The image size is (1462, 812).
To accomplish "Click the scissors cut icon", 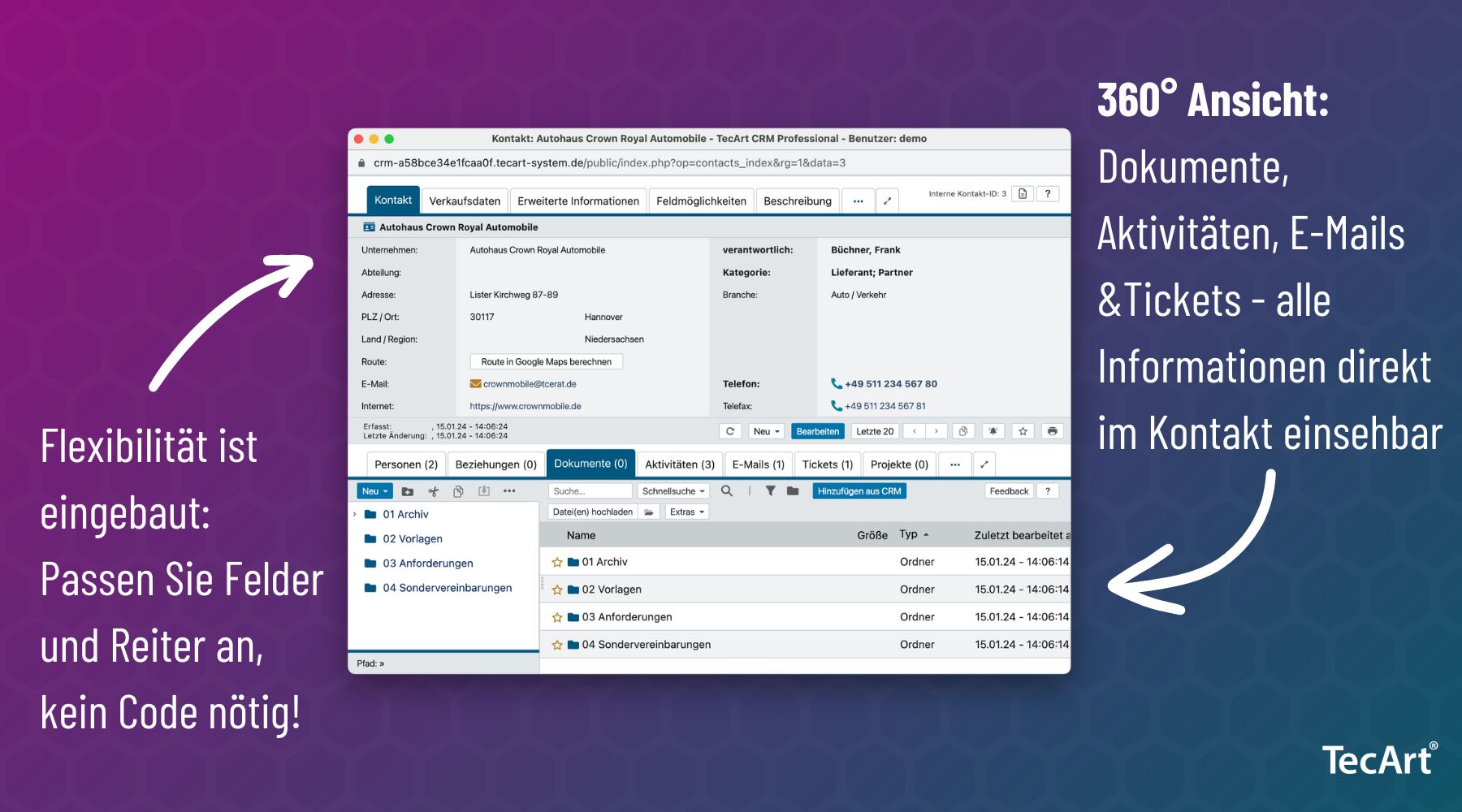I will 434,491.
